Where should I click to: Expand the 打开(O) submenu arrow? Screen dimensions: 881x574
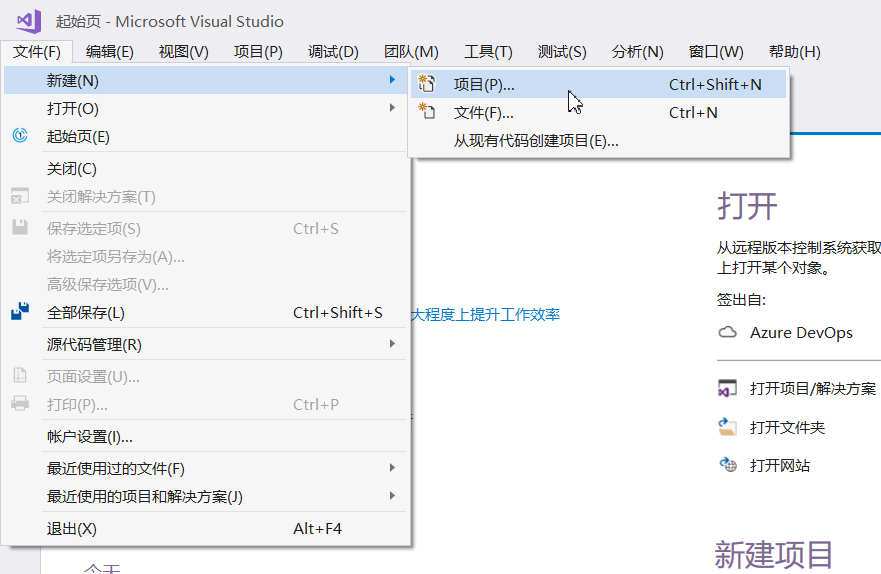click(392, 108)
